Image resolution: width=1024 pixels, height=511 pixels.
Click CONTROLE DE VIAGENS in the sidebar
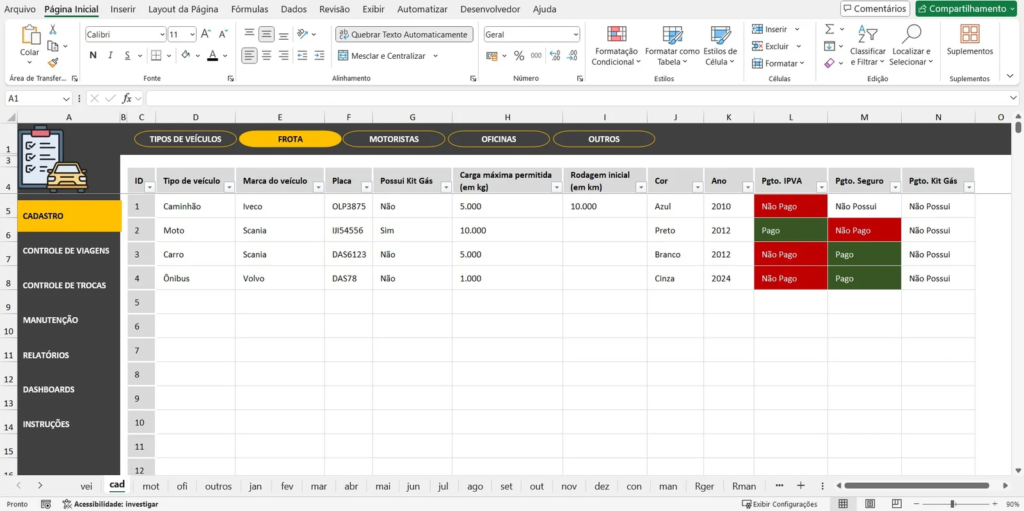point(66,250)
